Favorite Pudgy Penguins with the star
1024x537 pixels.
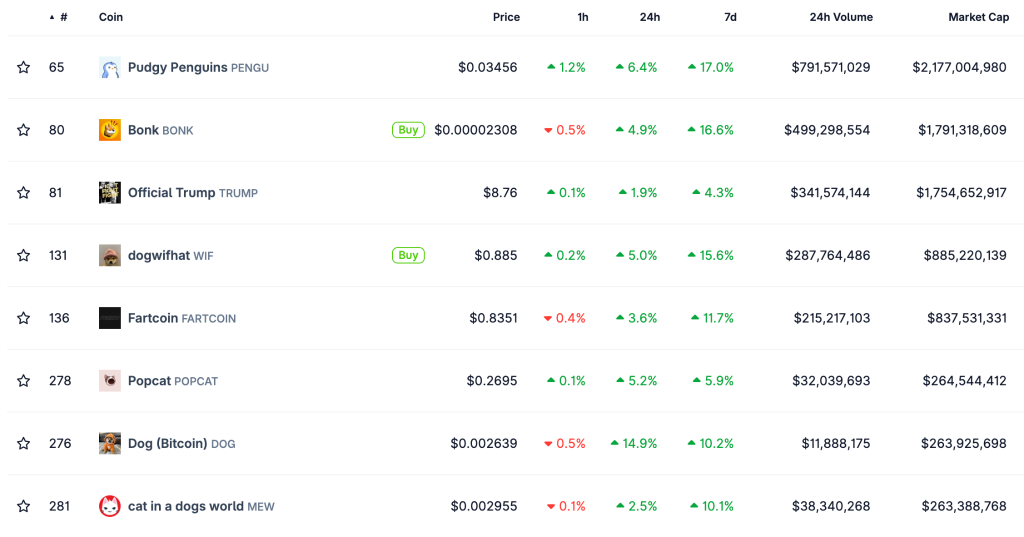(24, 68)
